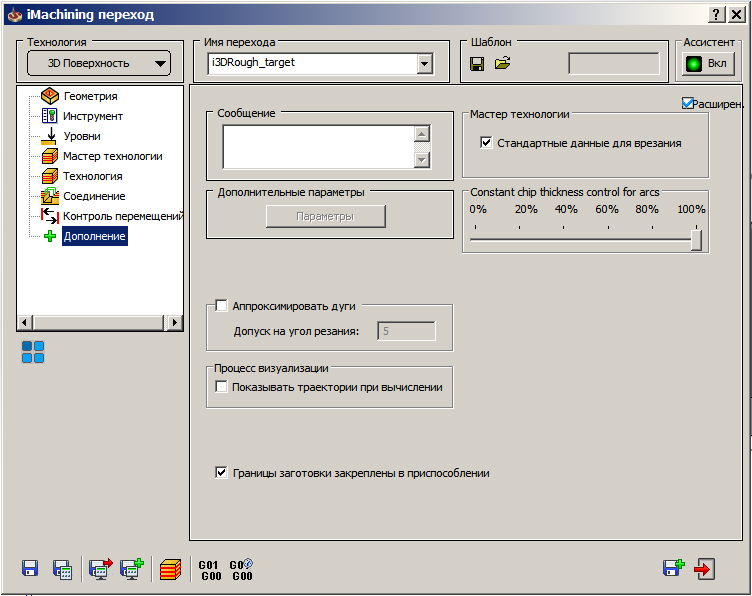Click the Параметры button
The image size is (752, 596).
pos(326,217)
